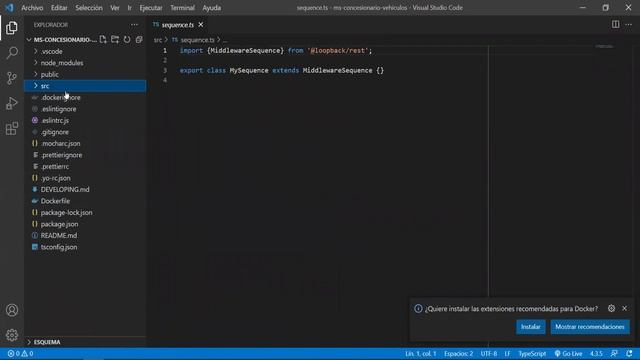Image resolution: width=640 pixels, height=360 pixels.
Task: Open the Dockerfile
Action: 85,201
